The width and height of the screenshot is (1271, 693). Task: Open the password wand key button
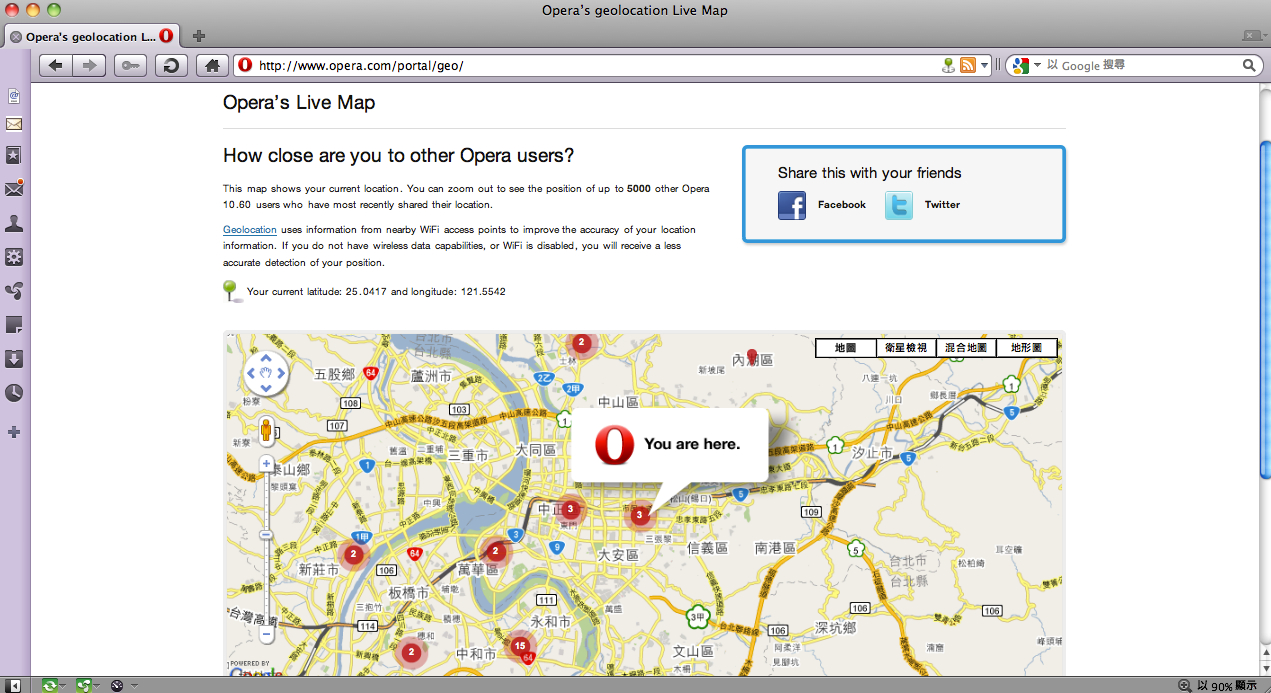tap(130, 65)
